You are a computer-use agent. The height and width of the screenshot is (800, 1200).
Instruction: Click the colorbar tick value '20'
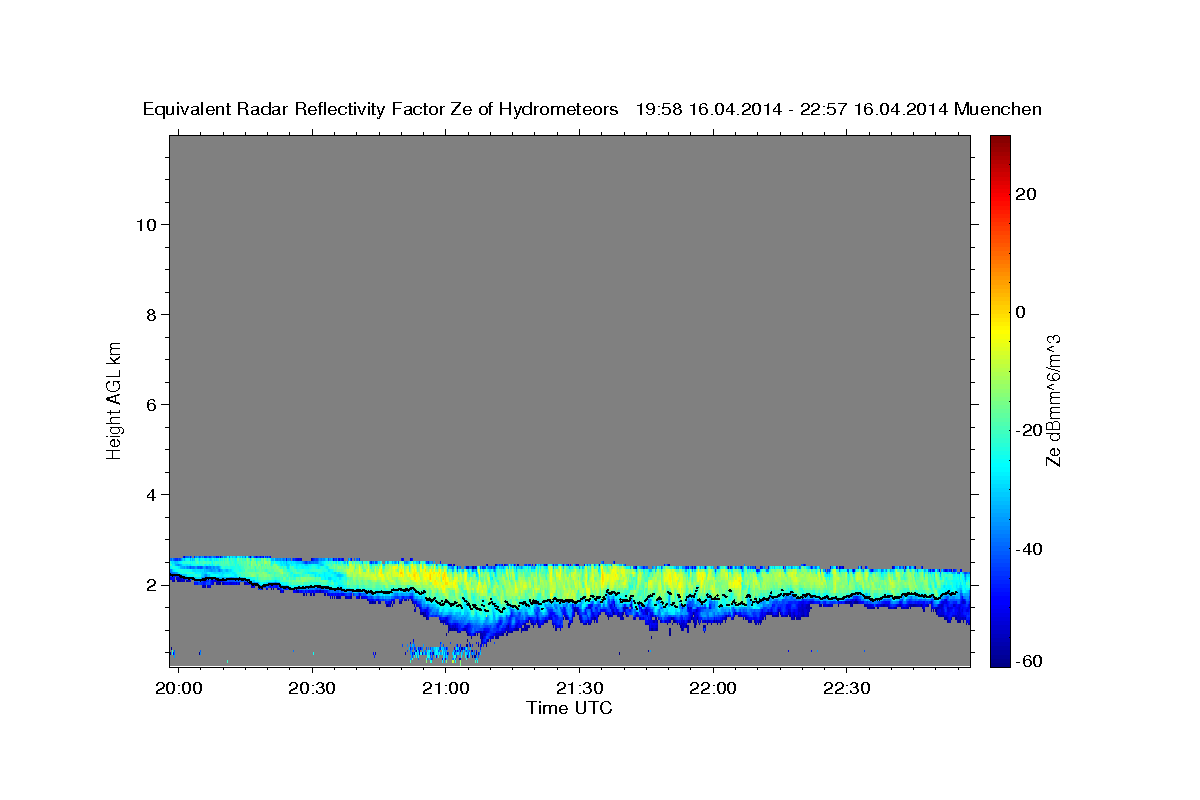coord(1026,194)
